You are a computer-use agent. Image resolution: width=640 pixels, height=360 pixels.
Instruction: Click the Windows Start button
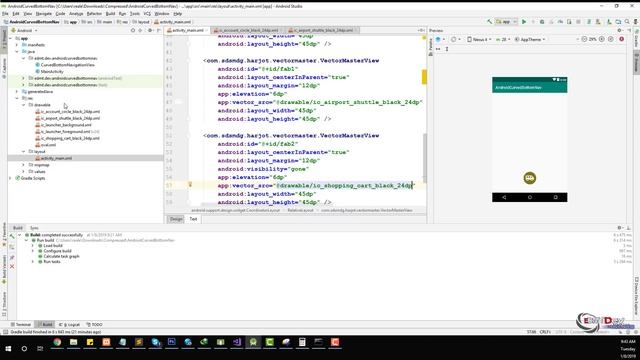pyautogui.click(x=8, y=349)
